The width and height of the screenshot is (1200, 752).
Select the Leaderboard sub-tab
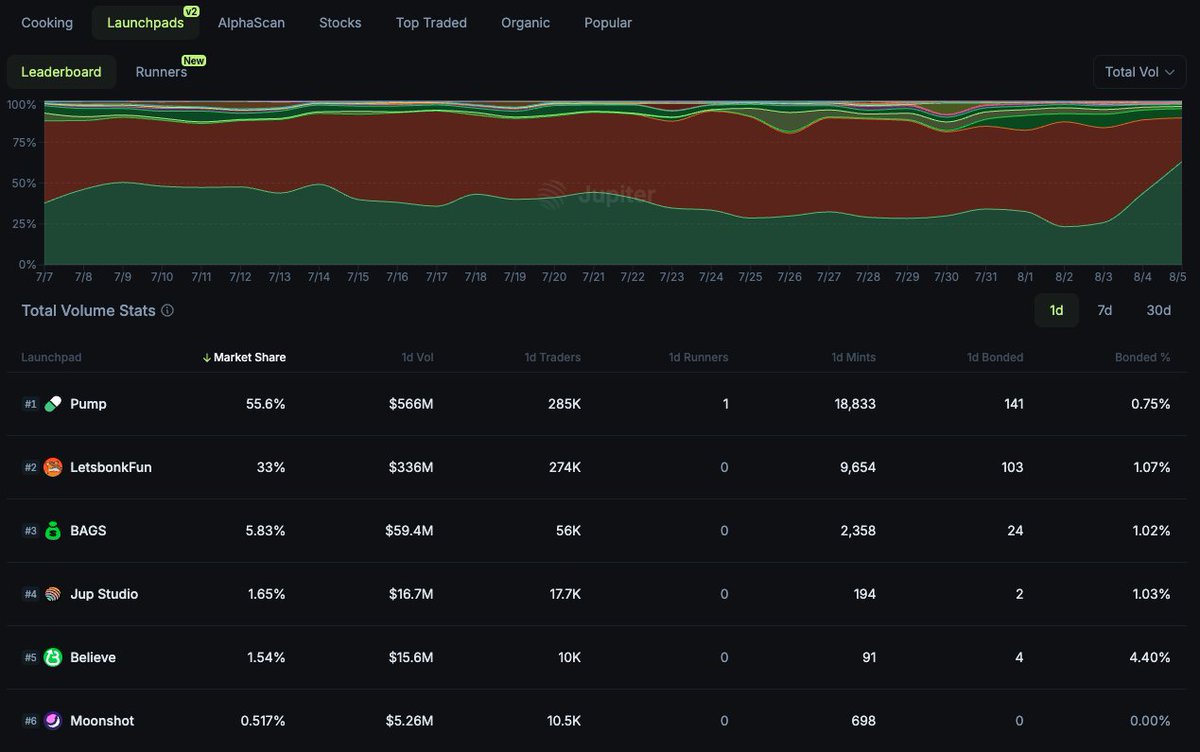61,72
